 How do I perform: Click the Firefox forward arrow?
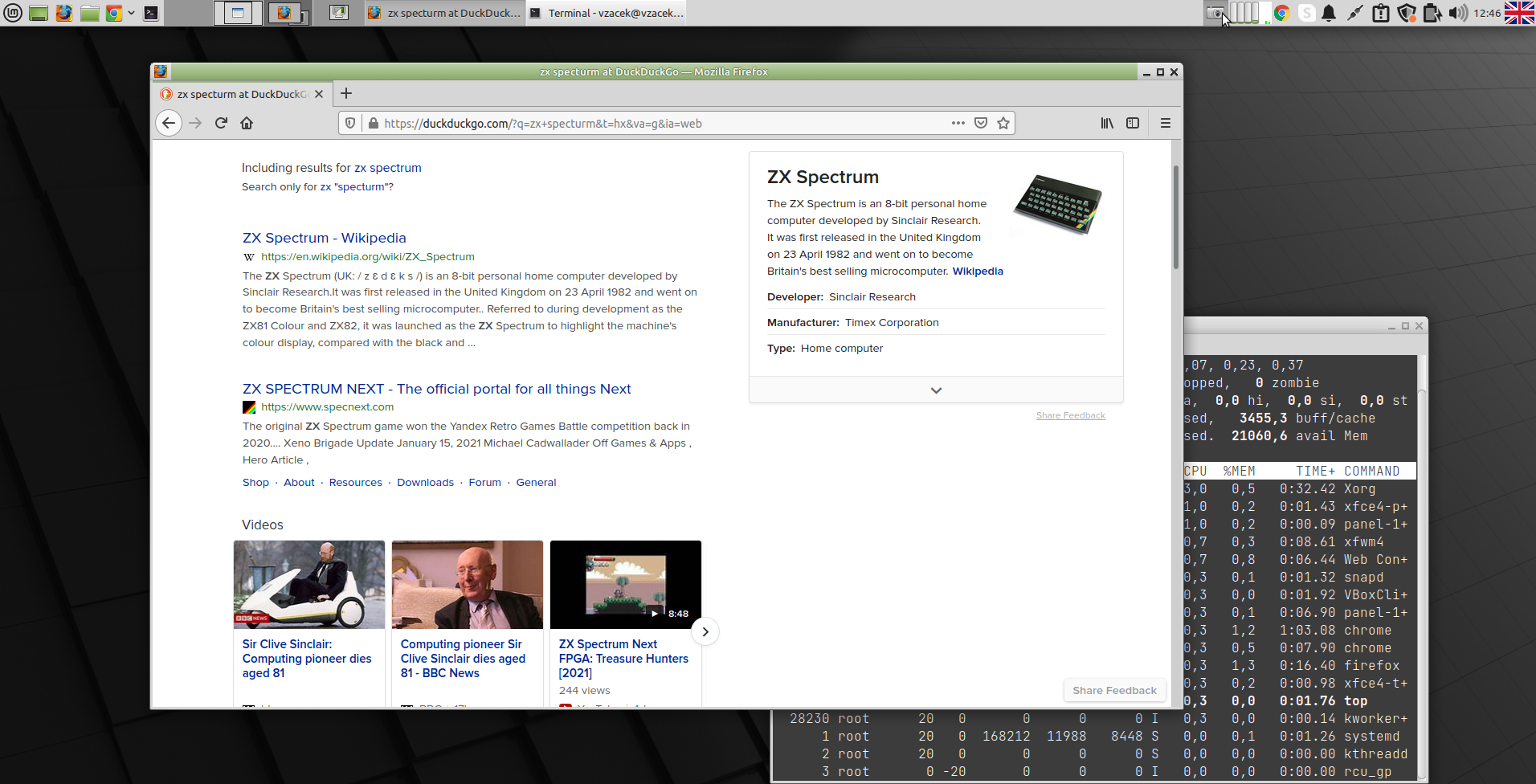pyautogui.click(x=195, y=123)
